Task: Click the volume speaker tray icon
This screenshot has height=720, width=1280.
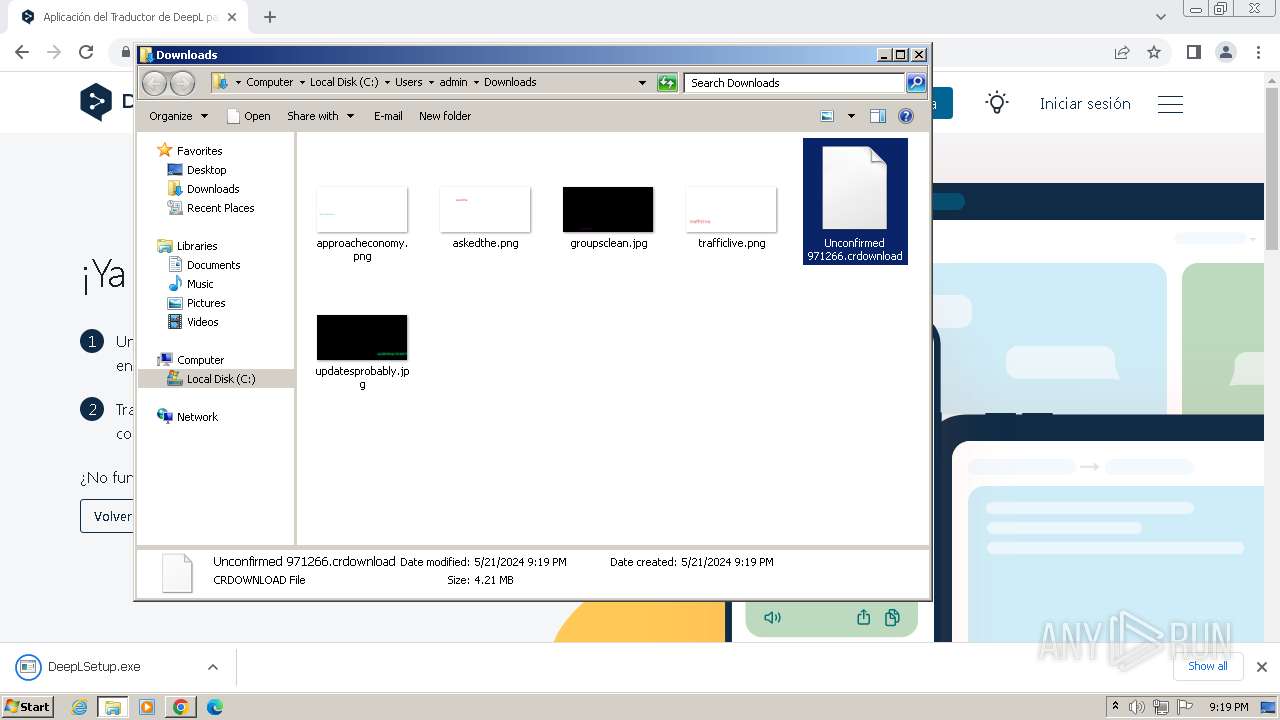Action: tap(1137, 707)
